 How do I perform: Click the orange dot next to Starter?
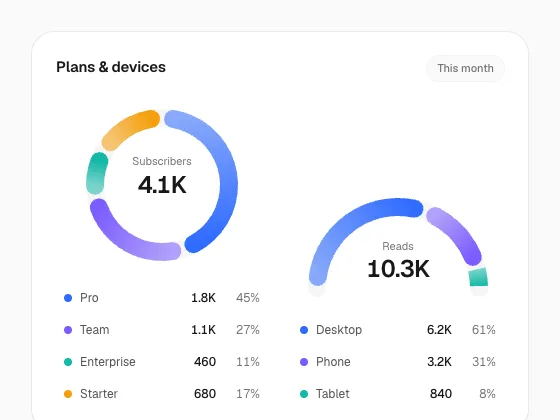68,394
